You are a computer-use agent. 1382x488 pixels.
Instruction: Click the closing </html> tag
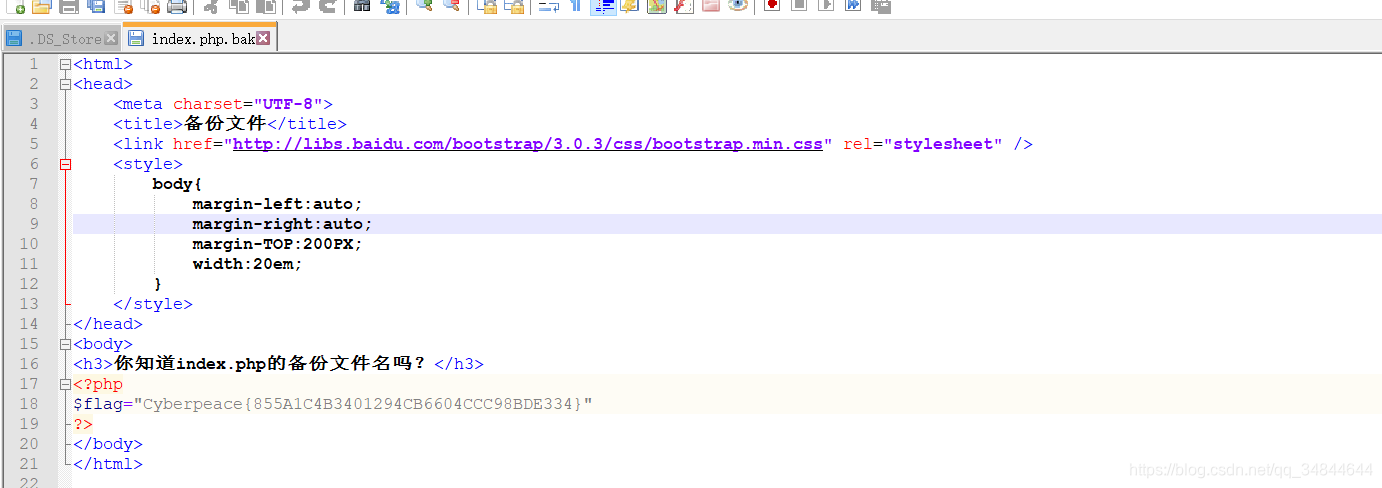(x=108, y=464)
